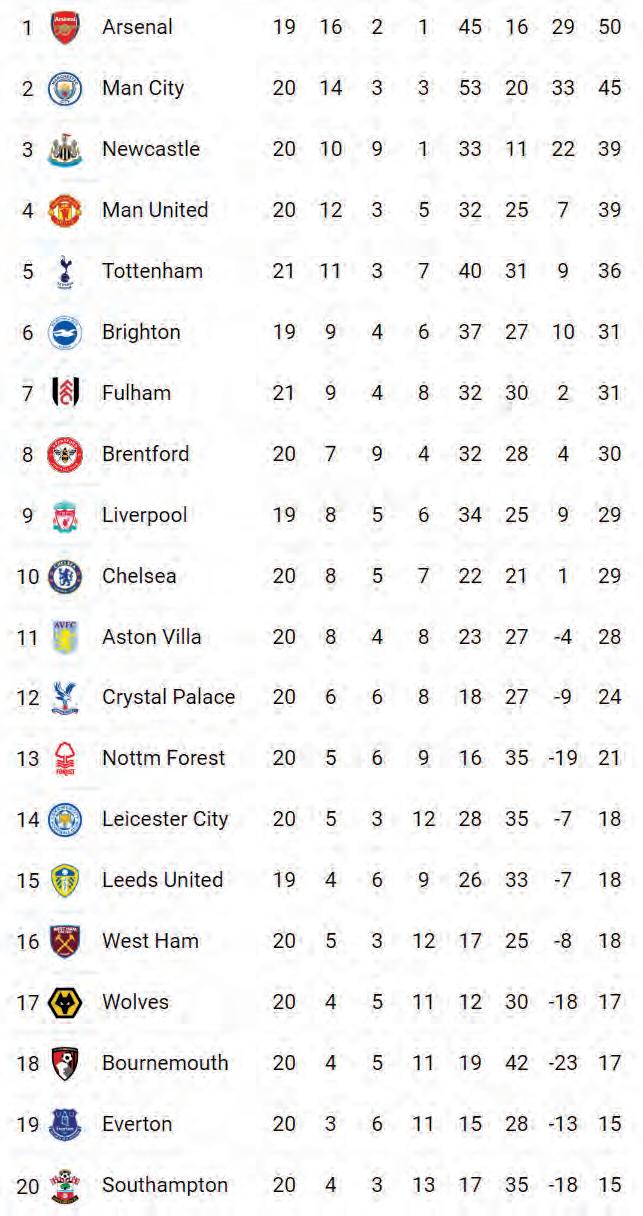
Task: Click the Wolves wolf-head logo
Action: pyautogui.click(x=65, y=1002)
